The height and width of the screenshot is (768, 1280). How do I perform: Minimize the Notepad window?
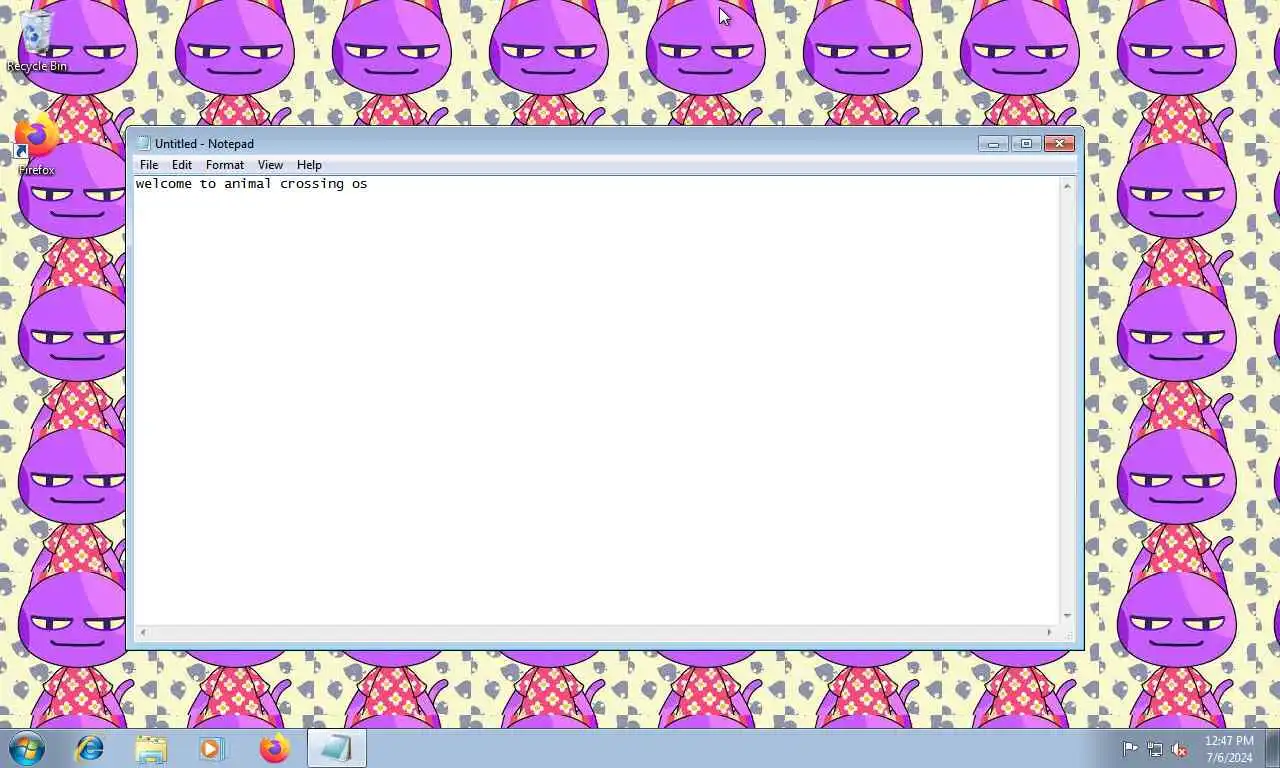click(x=993, y=144)
